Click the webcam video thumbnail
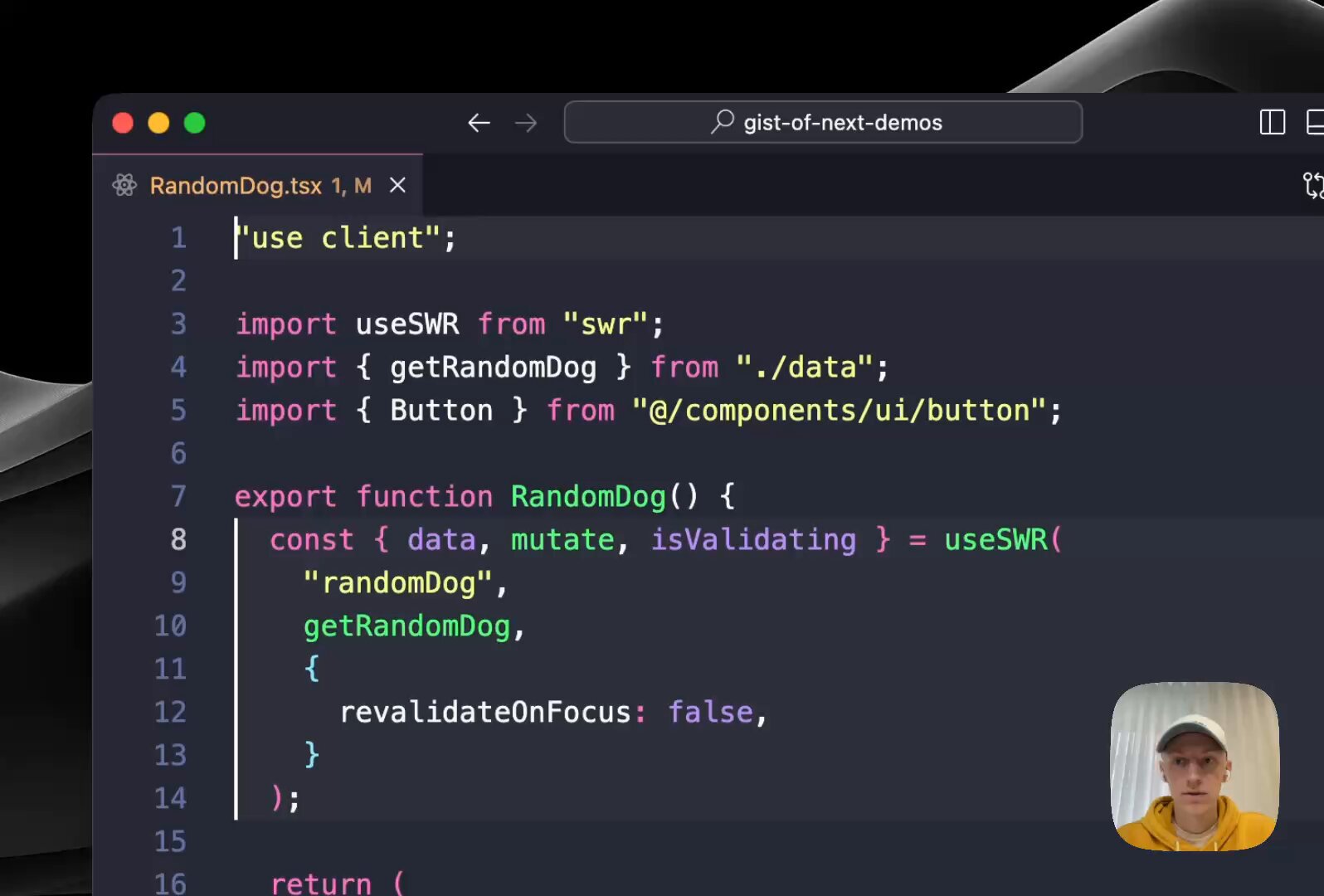The height and width of the screenshot is (896, 1324). tap(1194, 766)
